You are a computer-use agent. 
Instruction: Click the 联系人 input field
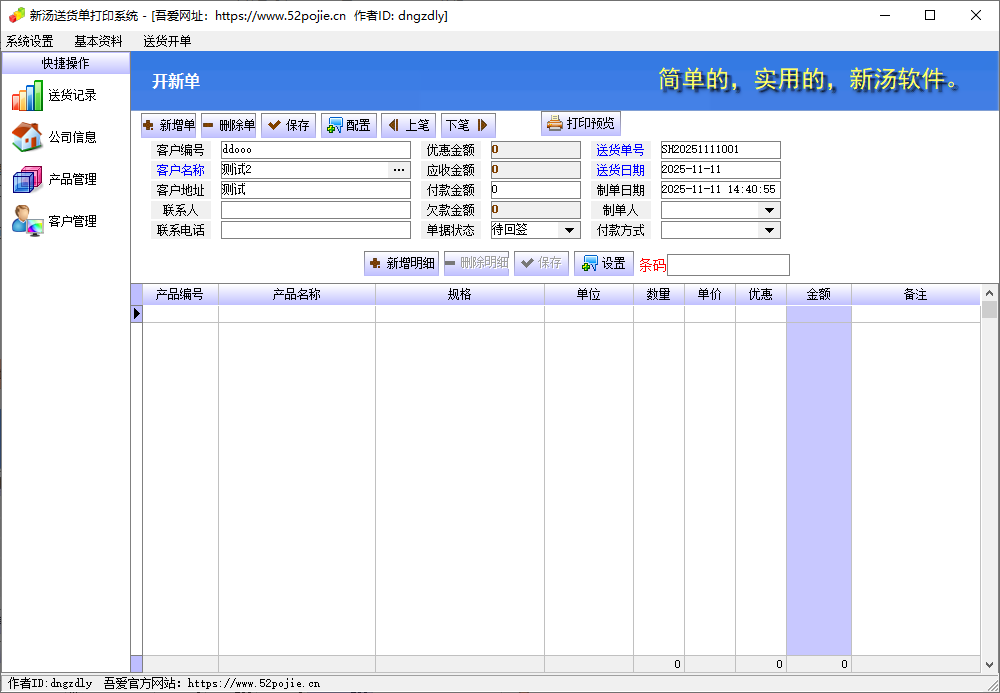[x=316, y=210]
